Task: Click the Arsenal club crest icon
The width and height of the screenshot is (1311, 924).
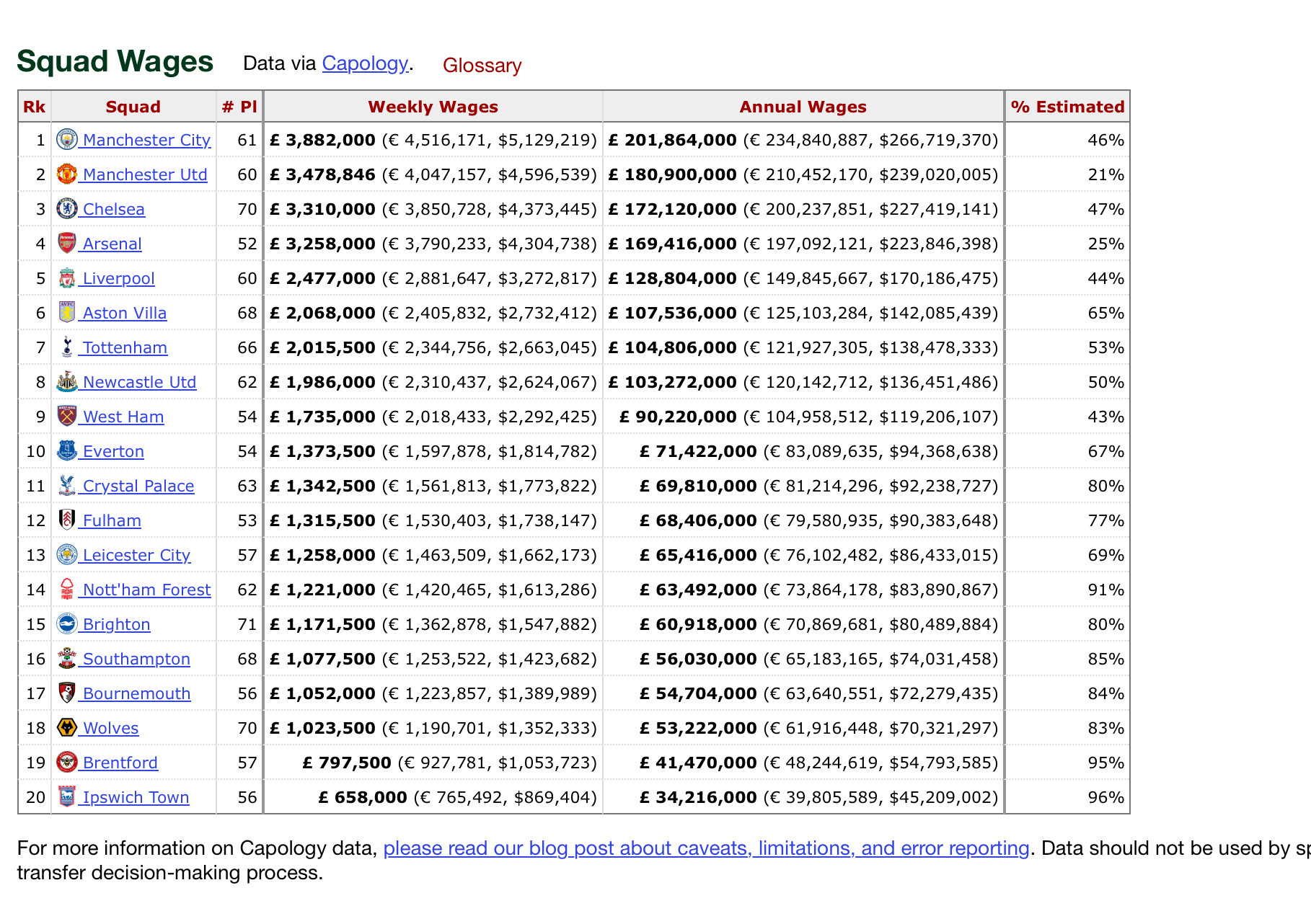Action: (x=67, y=243)
